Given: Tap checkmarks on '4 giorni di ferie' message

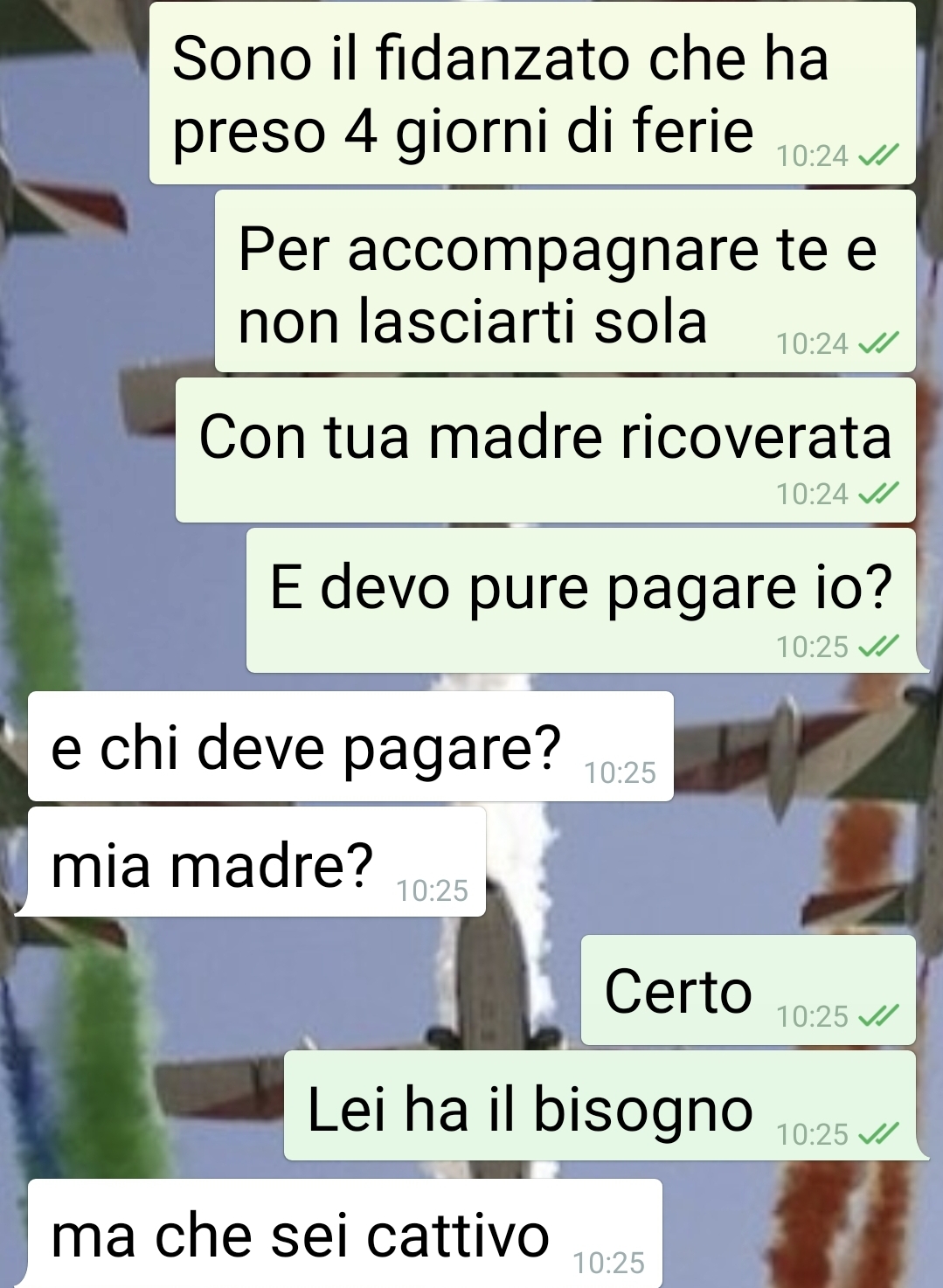Looking at the screenshot, I should click(x=878, y=156).
